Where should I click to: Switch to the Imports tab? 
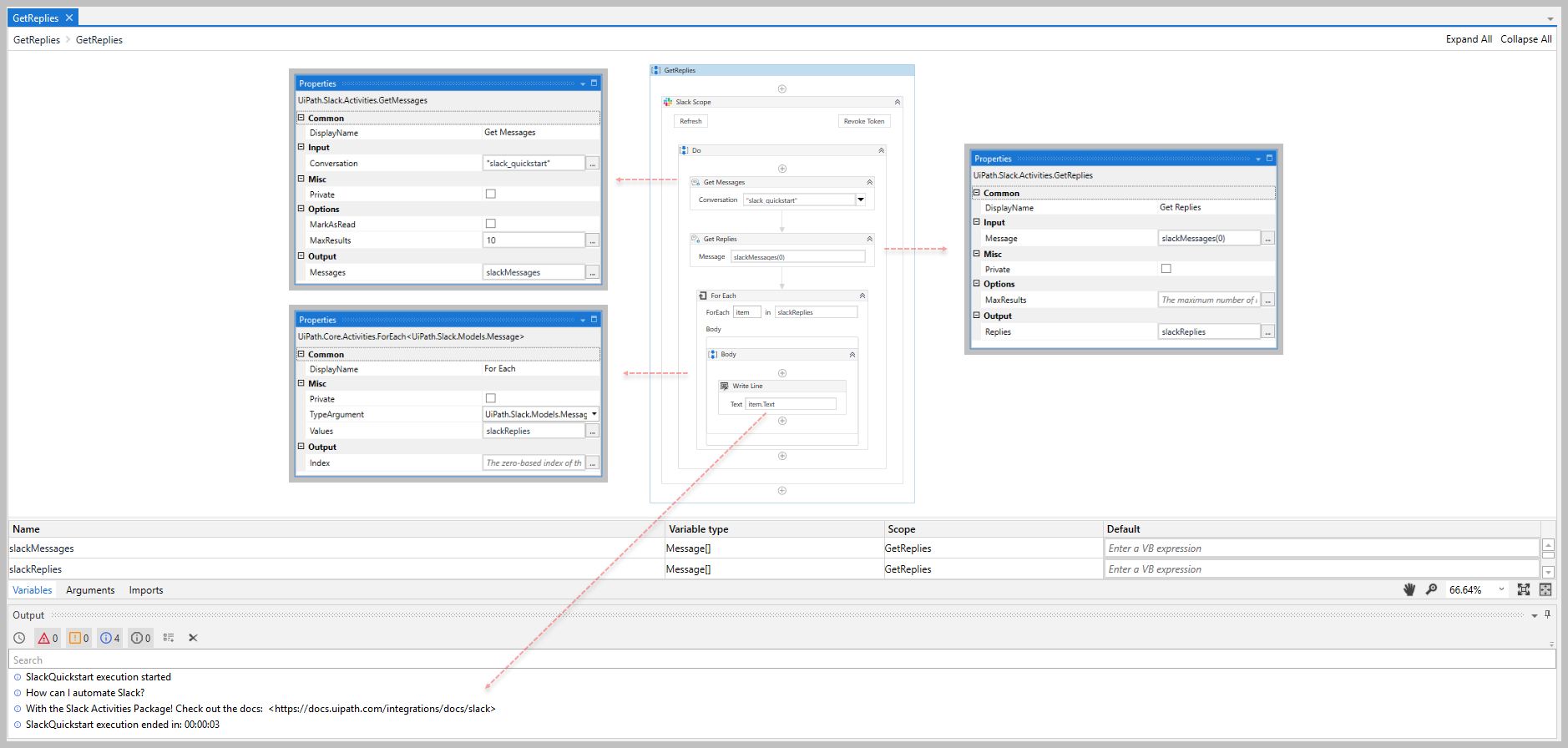tap(146, 590)
